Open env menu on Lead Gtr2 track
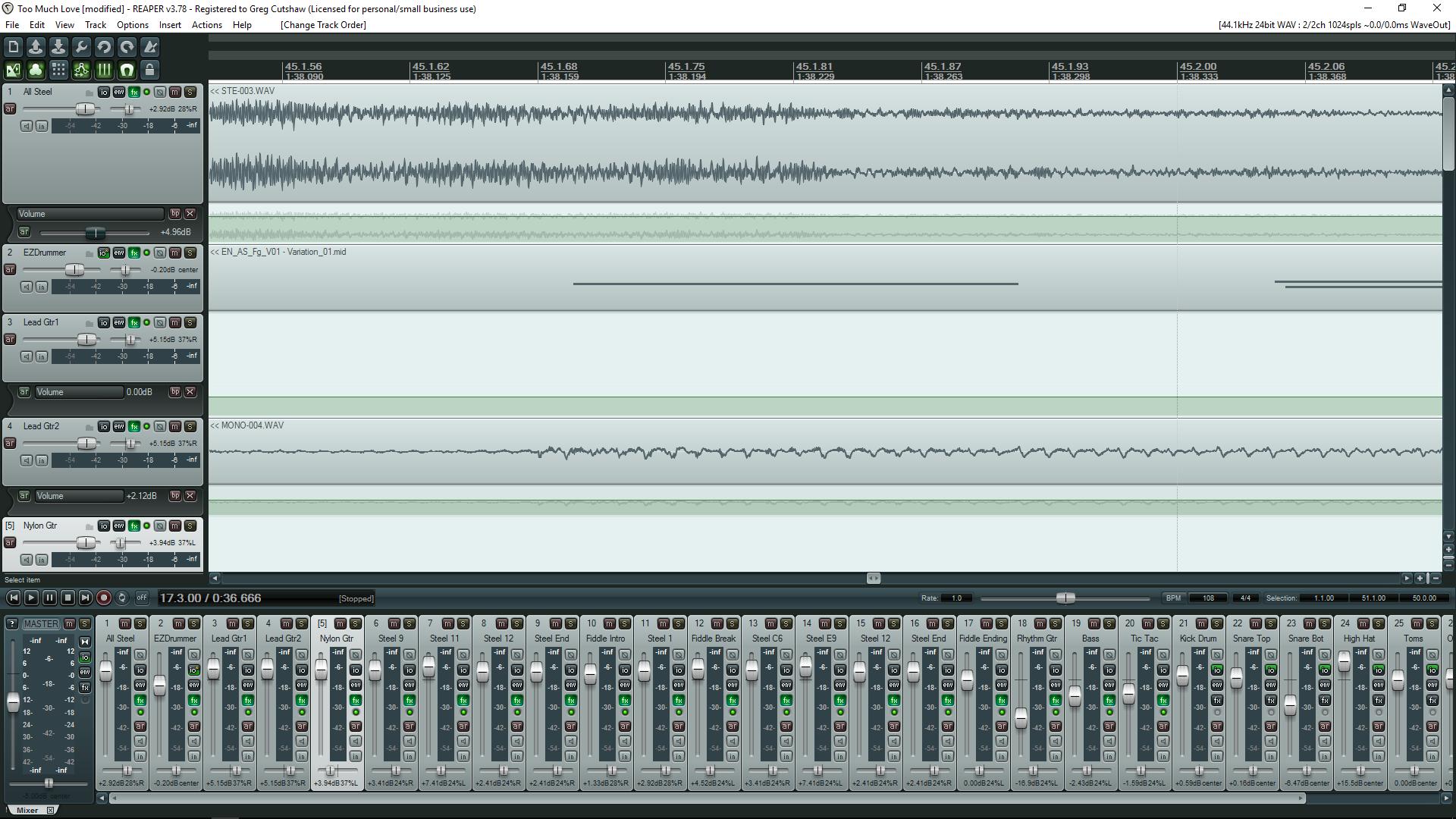 click(x=119, y=426)
